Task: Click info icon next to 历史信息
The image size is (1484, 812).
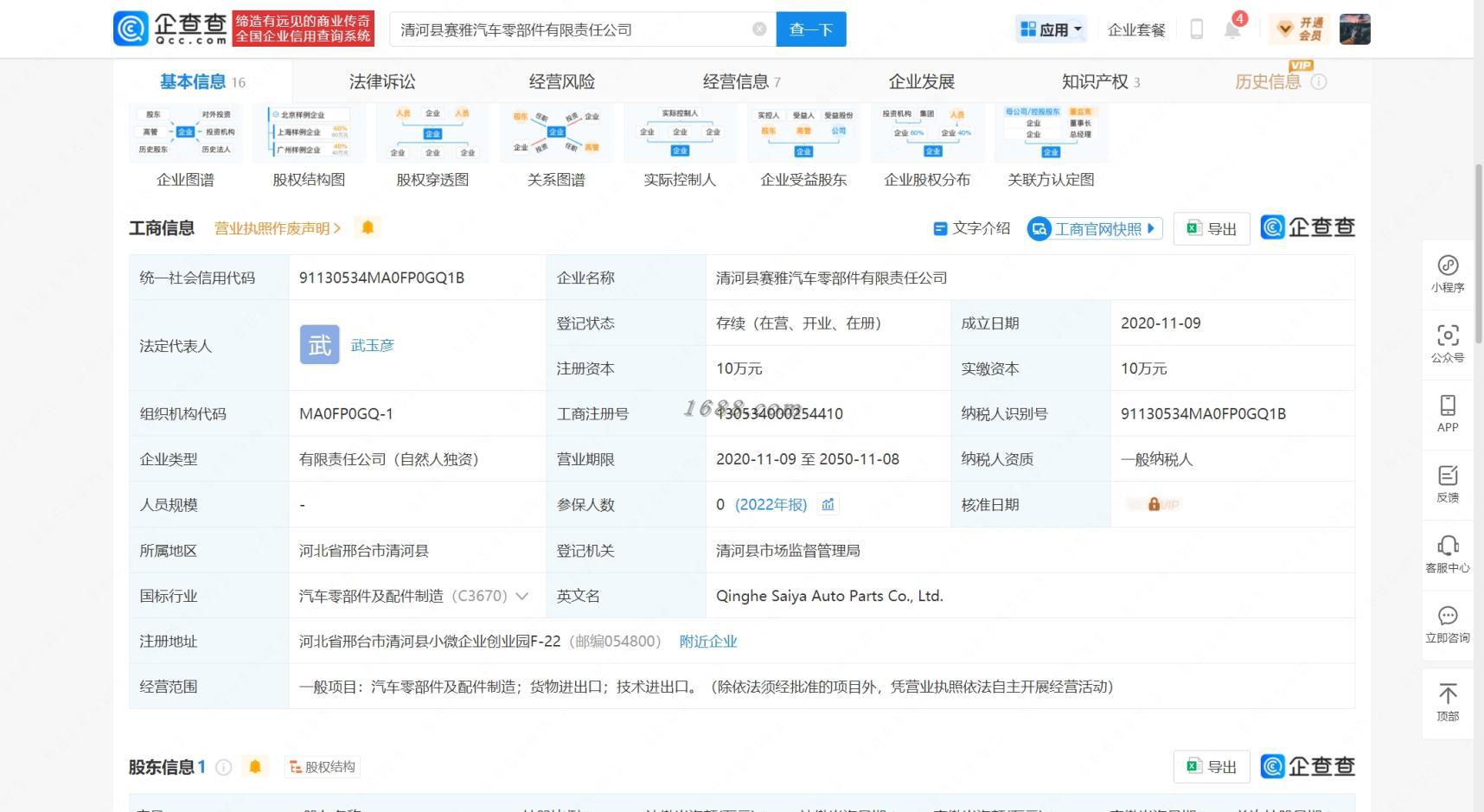Action: (1319, 81)
